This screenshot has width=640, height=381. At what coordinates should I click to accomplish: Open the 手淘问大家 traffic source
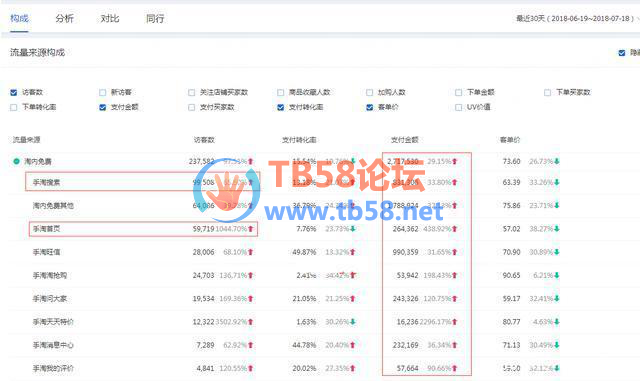click(50, 299)
